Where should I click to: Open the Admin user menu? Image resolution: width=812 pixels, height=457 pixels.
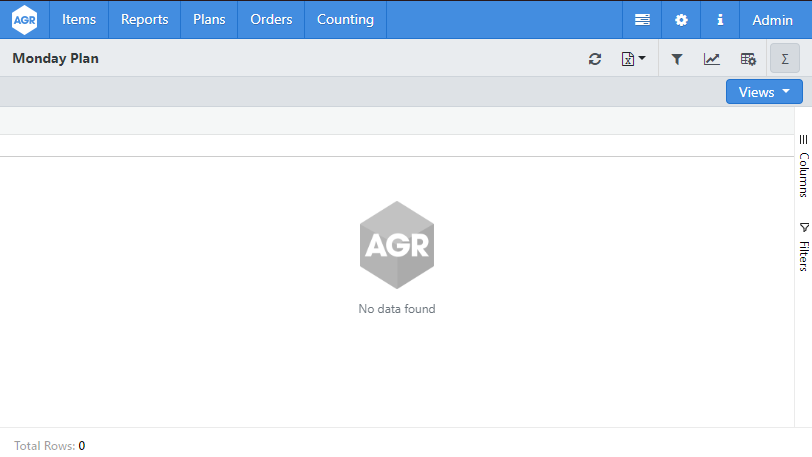(x=772, y=20)
